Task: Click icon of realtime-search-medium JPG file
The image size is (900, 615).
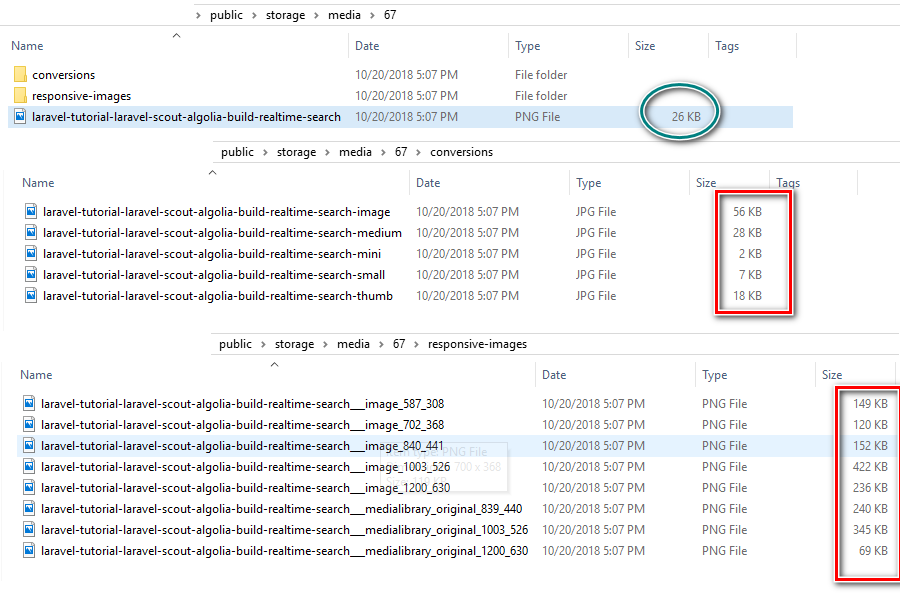Action: 31,233
